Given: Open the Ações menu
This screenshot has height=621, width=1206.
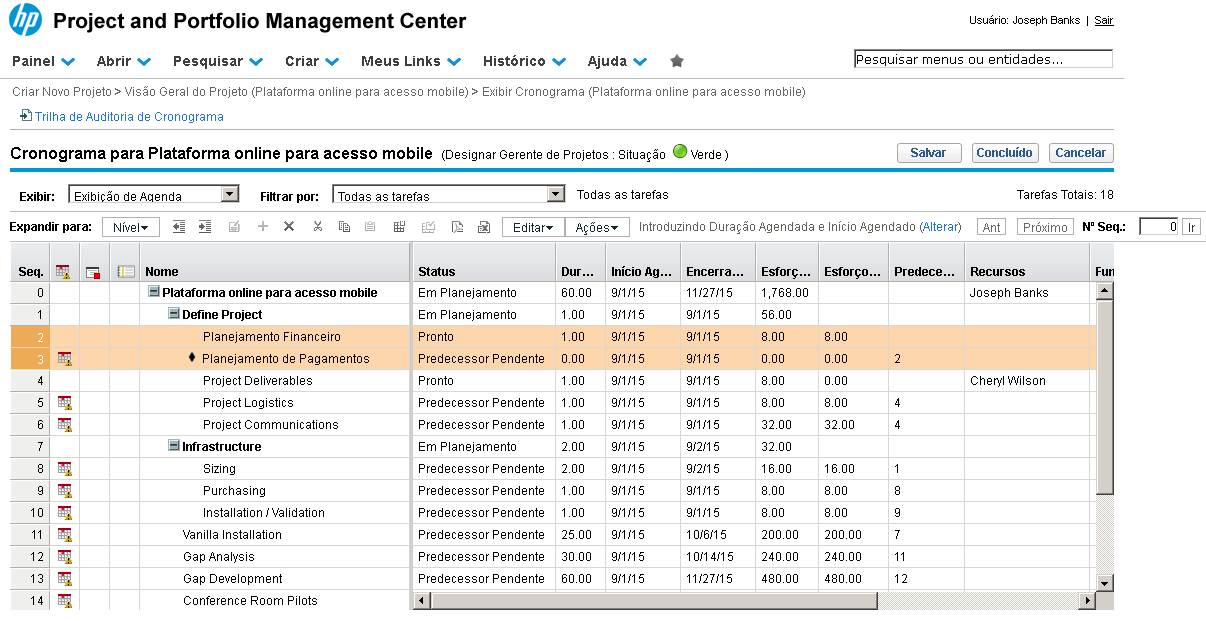Looking at the screenshot, I should click(597, 228).
